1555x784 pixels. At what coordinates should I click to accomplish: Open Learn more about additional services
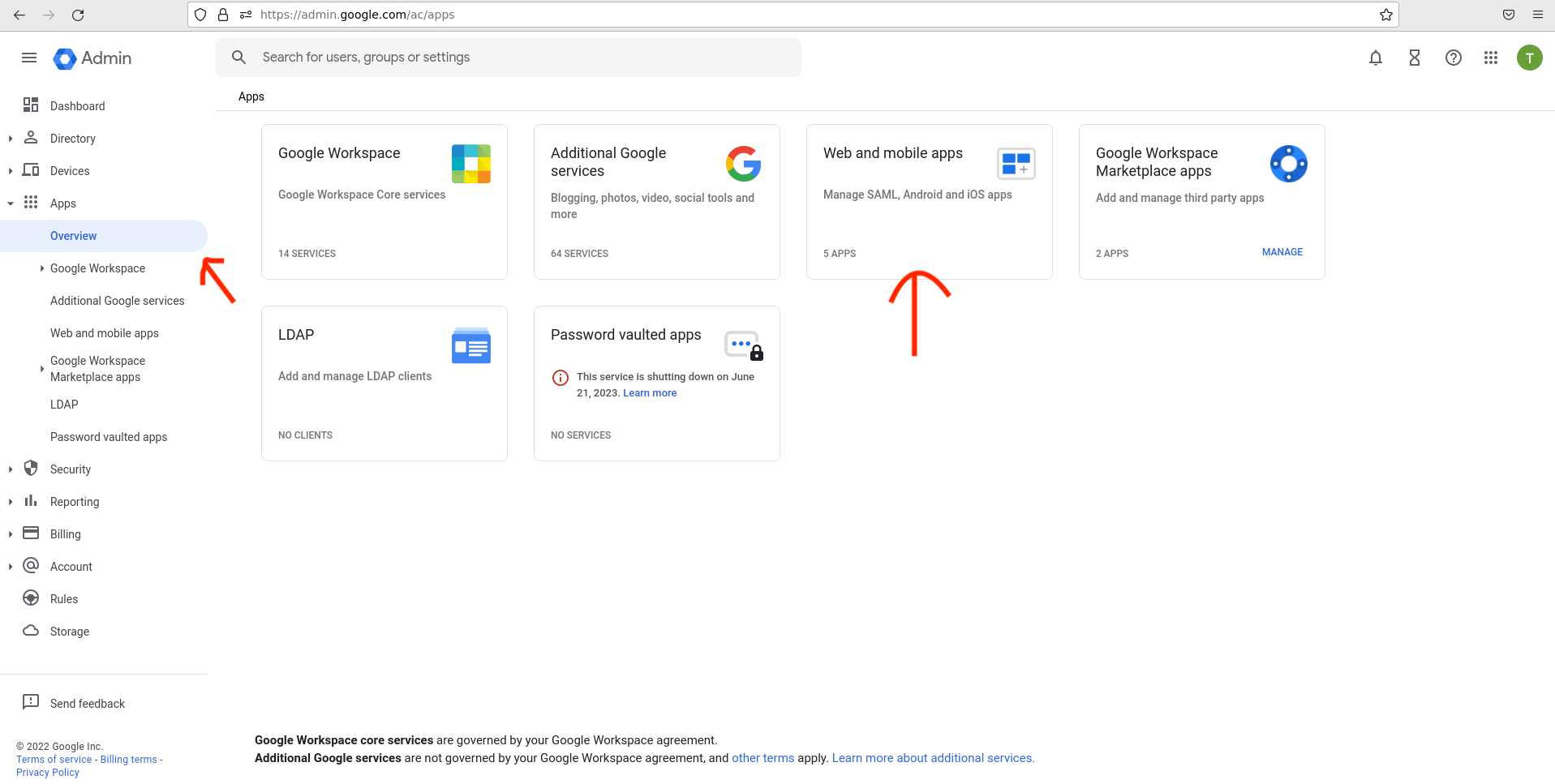coord(933,758)
